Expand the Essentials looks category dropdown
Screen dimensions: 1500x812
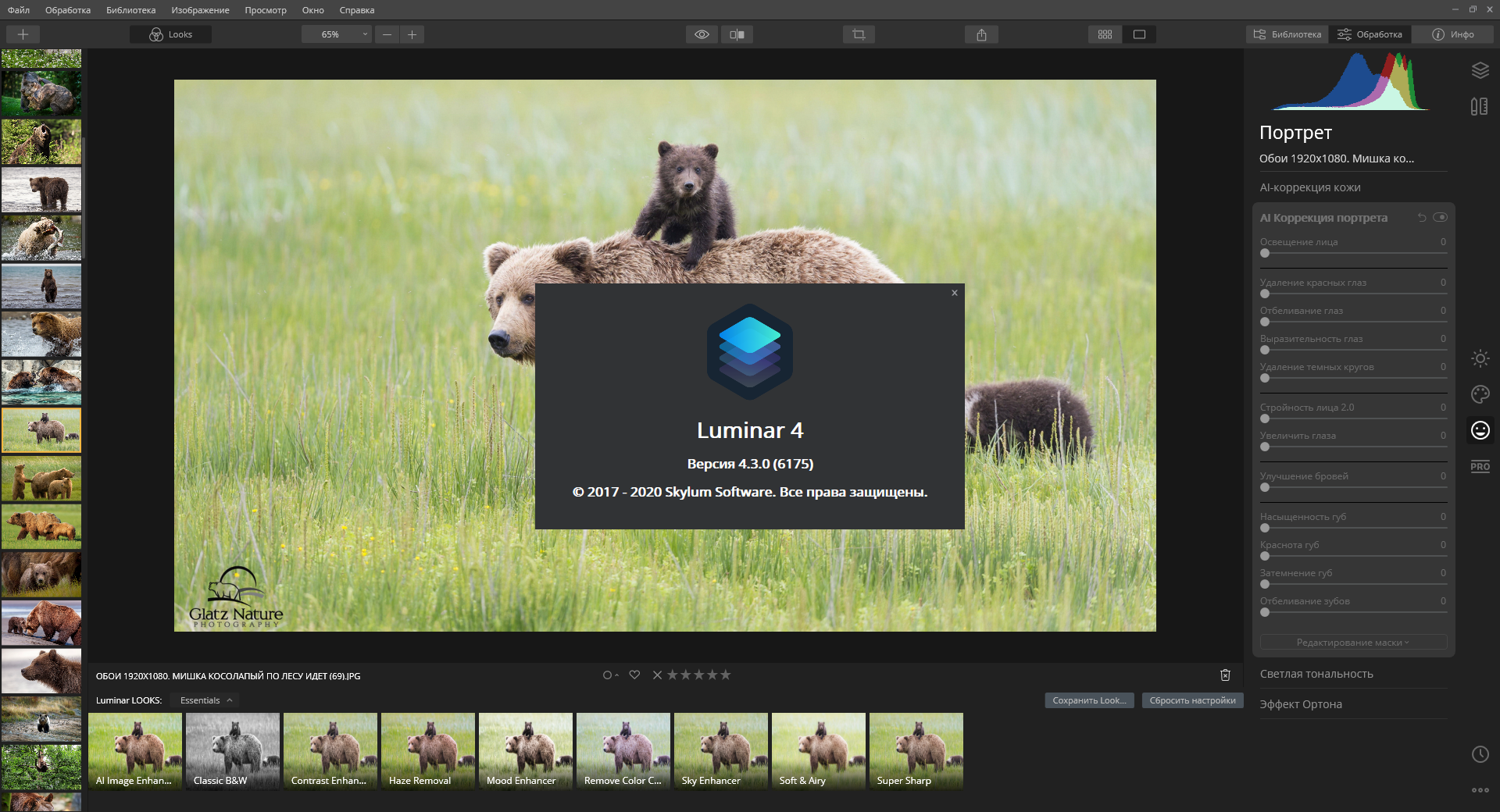(205, 700)
